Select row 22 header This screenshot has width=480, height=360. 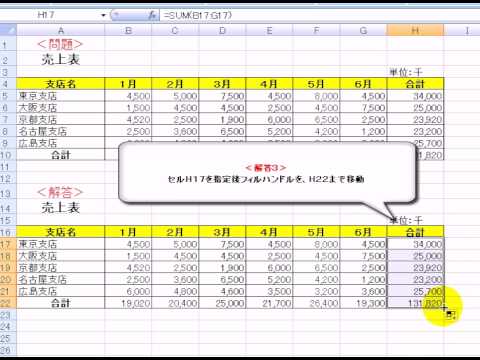click(8, 303)
